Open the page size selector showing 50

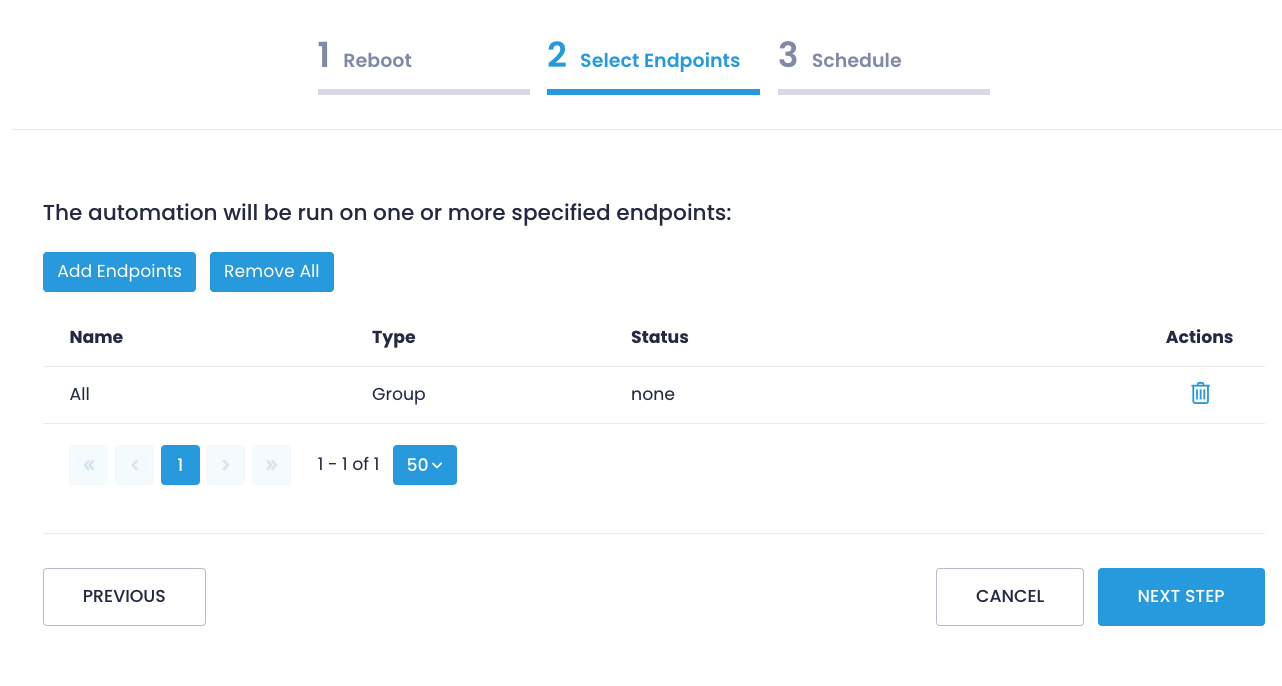coord(424,464)
